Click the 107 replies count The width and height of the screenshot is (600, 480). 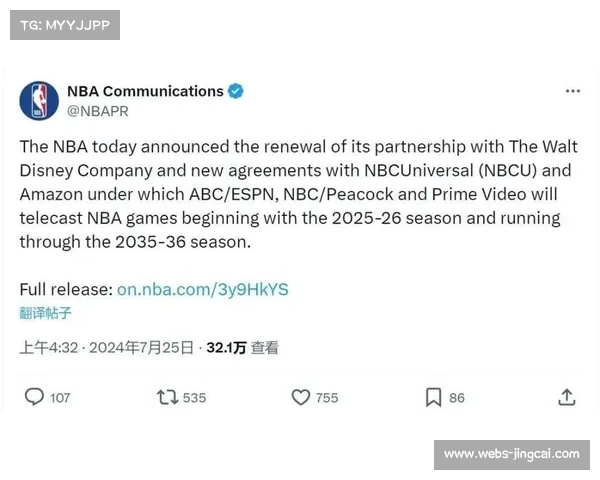(60, 398)
